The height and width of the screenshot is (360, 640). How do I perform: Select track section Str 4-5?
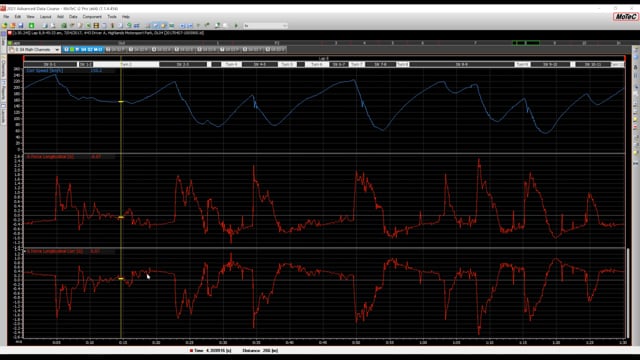pyautogui.click(x=260, y=64)
